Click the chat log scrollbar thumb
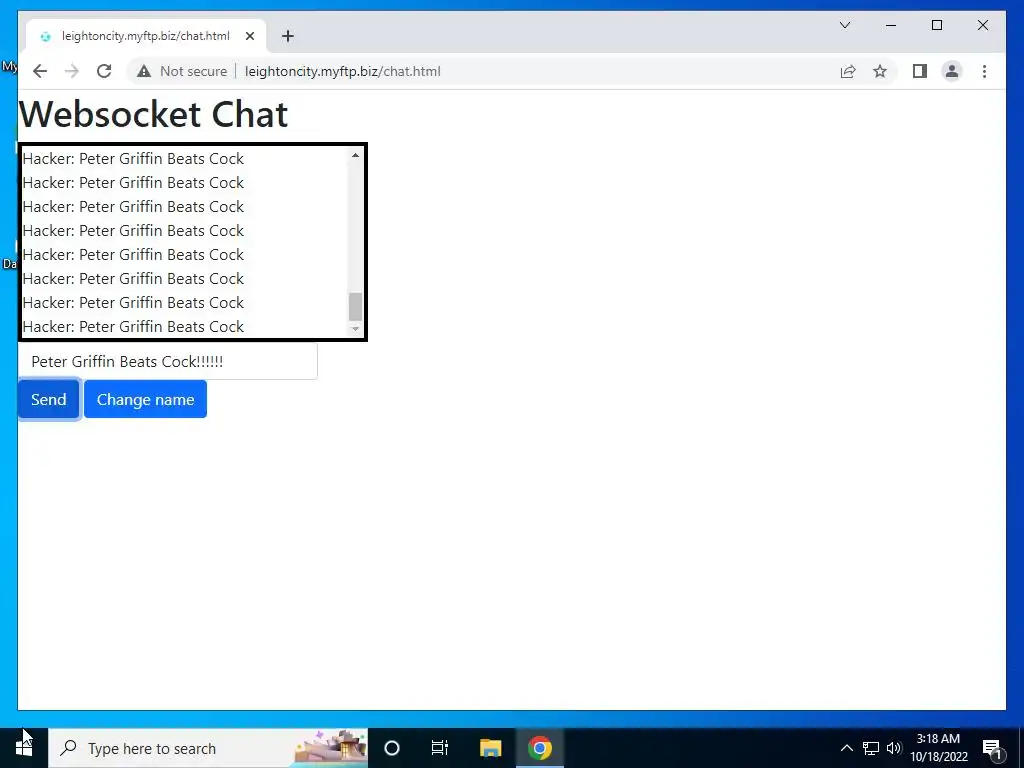Screen dimensions: 1024x768 [x=355, y=306]
